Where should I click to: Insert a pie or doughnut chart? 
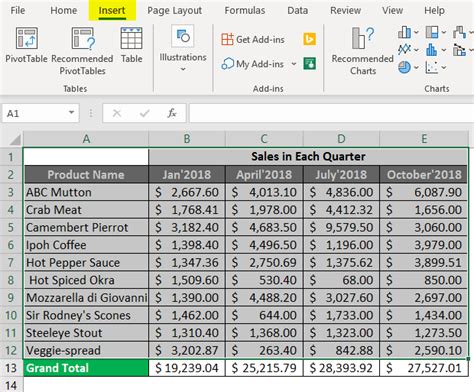click(x=404, y=67)
